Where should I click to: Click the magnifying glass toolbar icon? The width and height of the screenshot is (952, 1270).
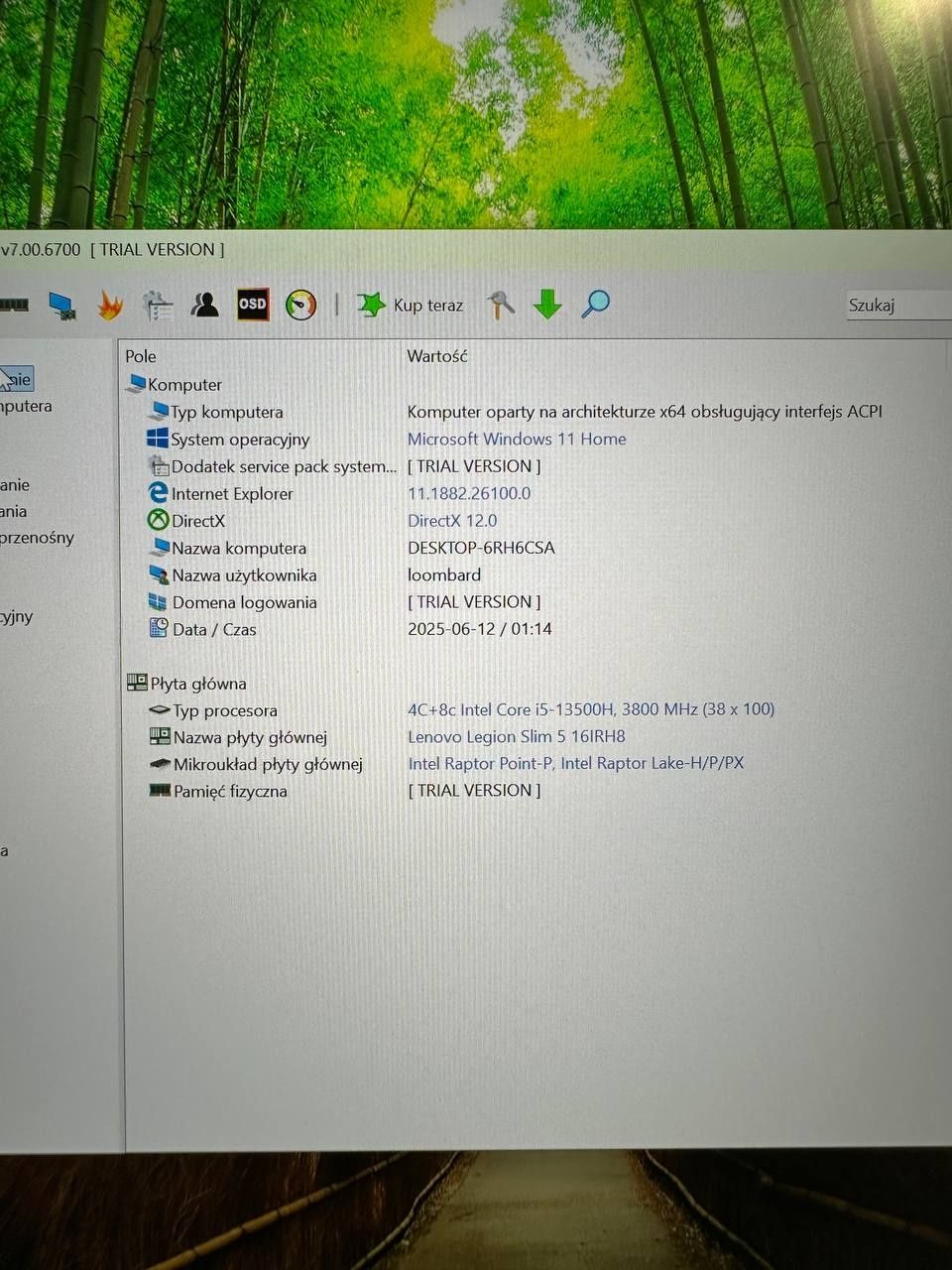coord(595,304)
